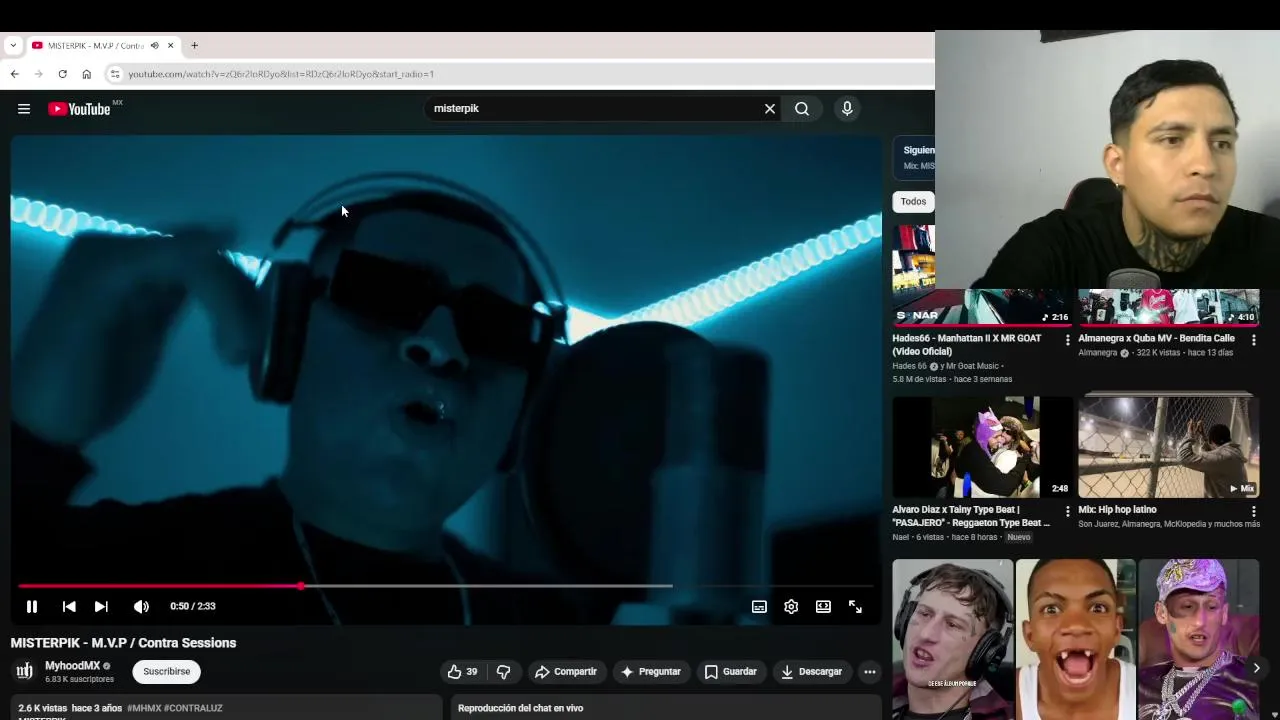Open the first short with tattooed man

tap(952, 639)
